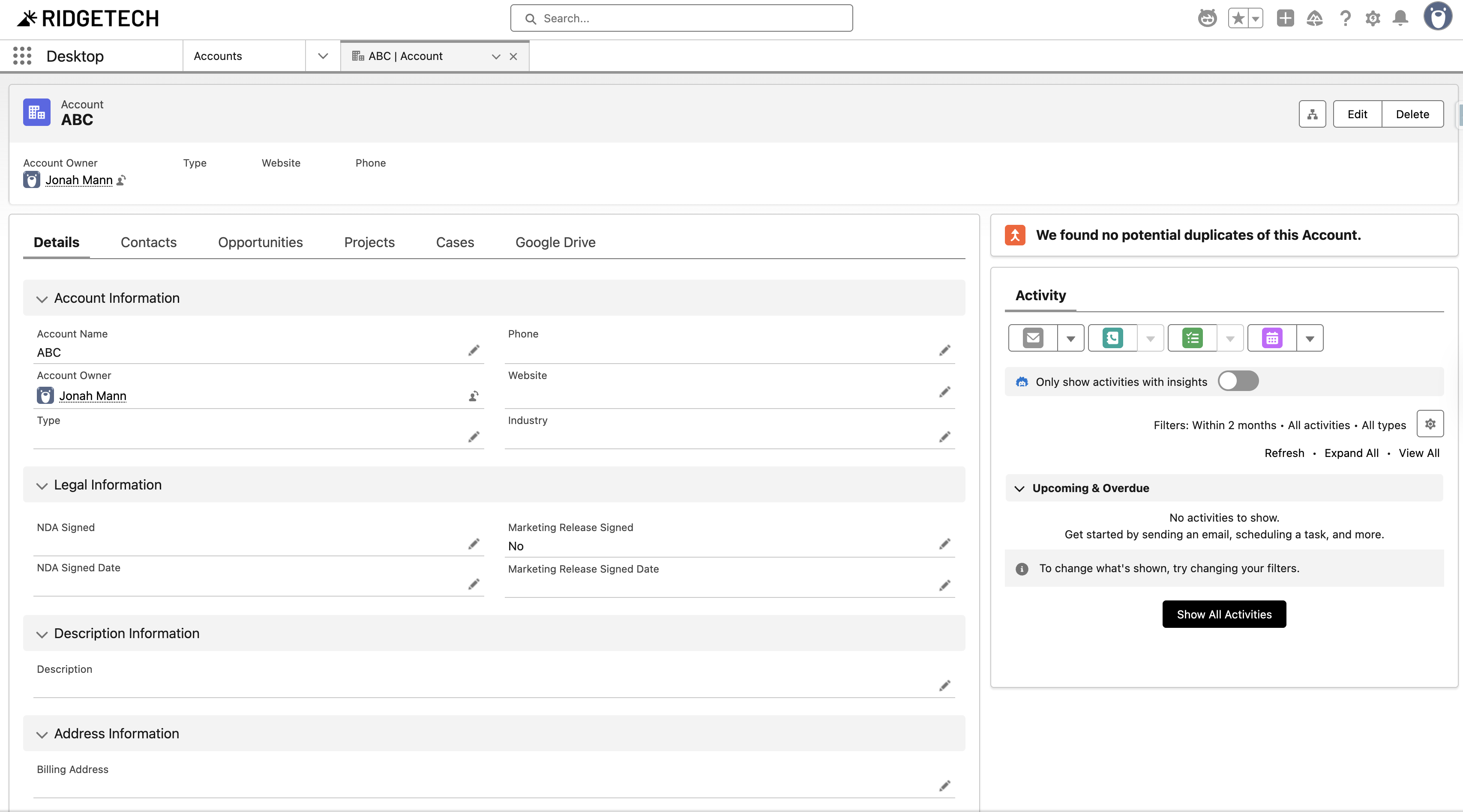Open the Setup gear icon
The height and width of the screenshot is (812, 1463).
(x=1373, y=18)
